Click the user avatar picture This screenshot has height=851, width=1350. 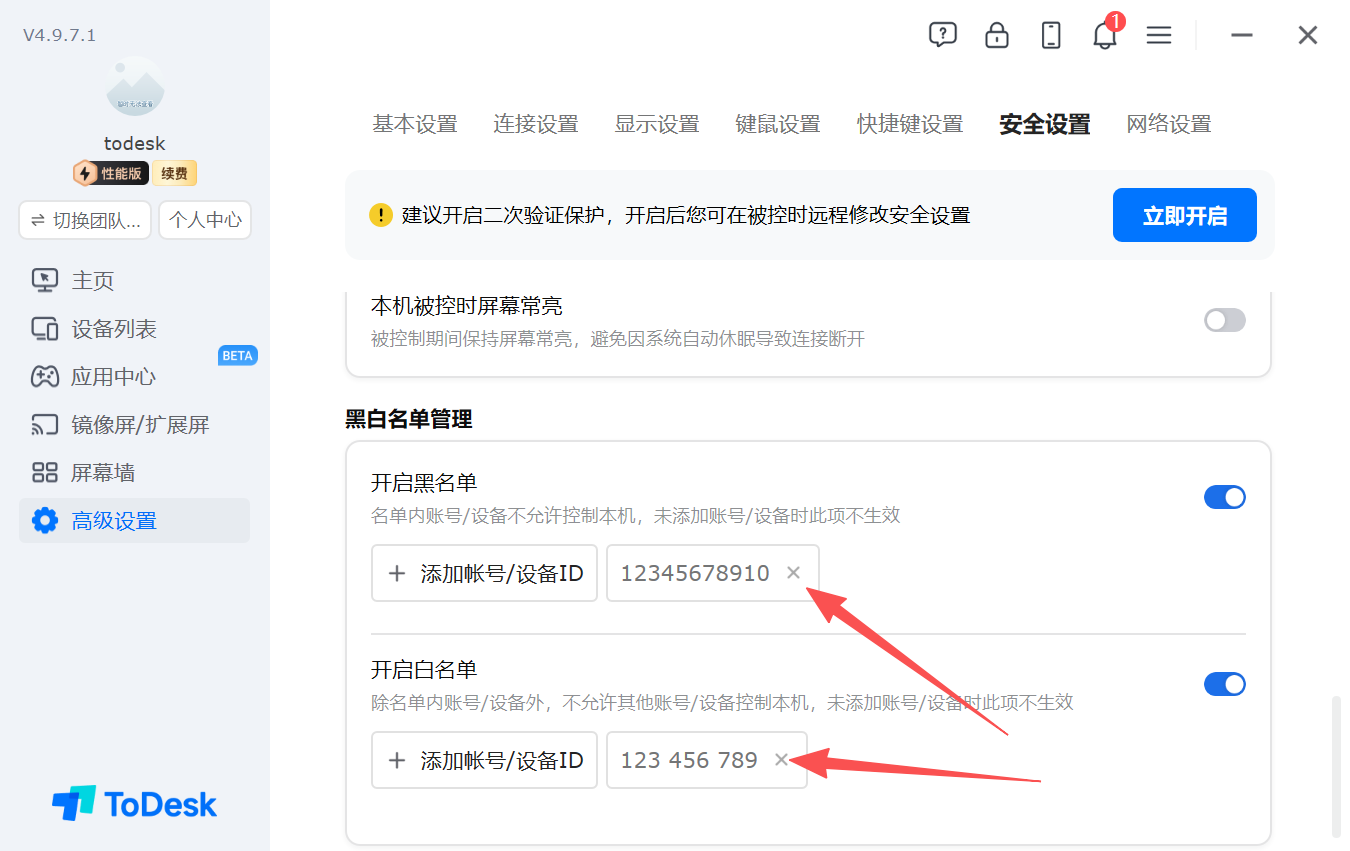(135, 87)
